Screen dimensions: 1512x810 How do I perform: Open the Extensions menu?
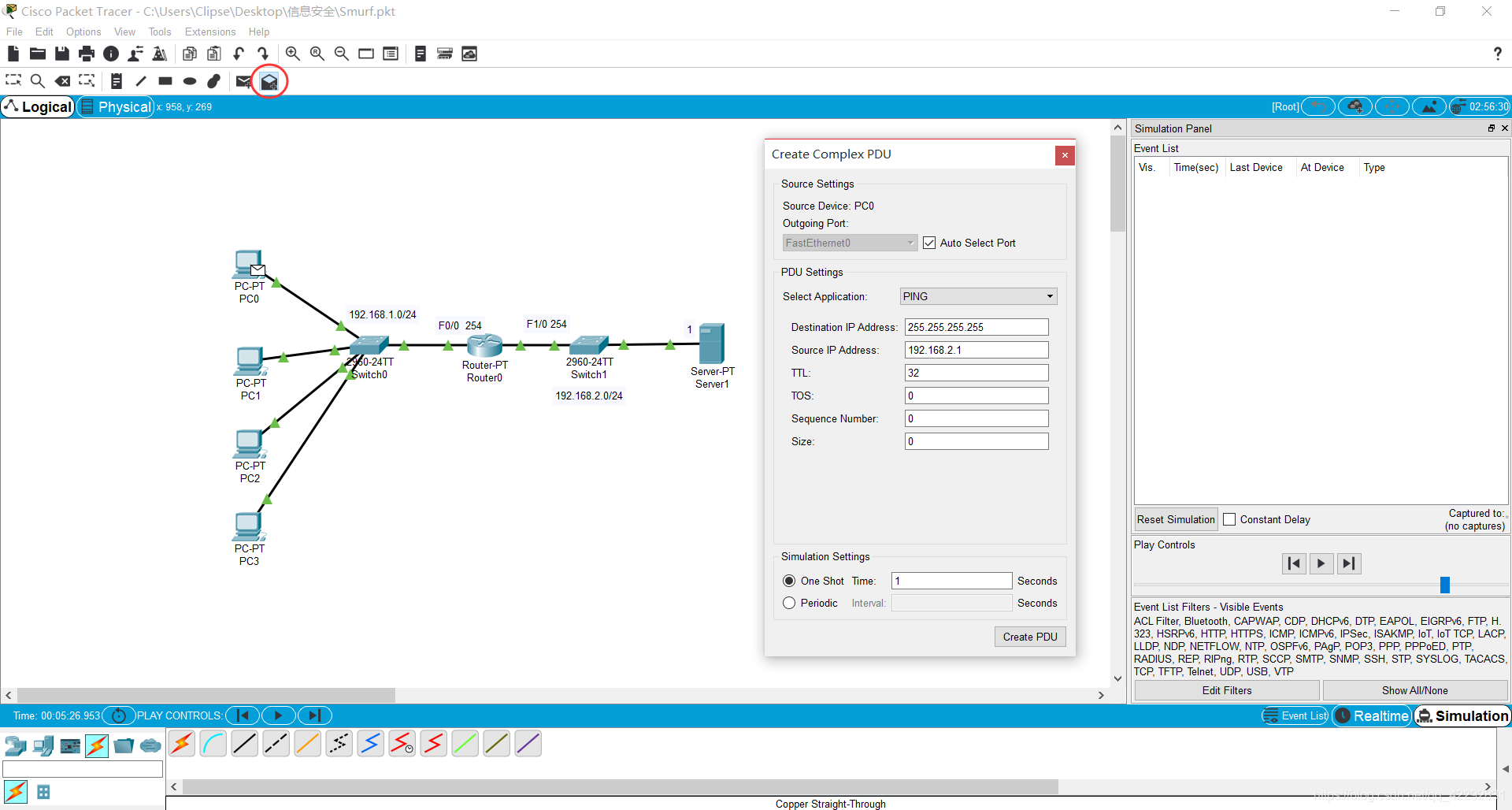click(210, 32)
